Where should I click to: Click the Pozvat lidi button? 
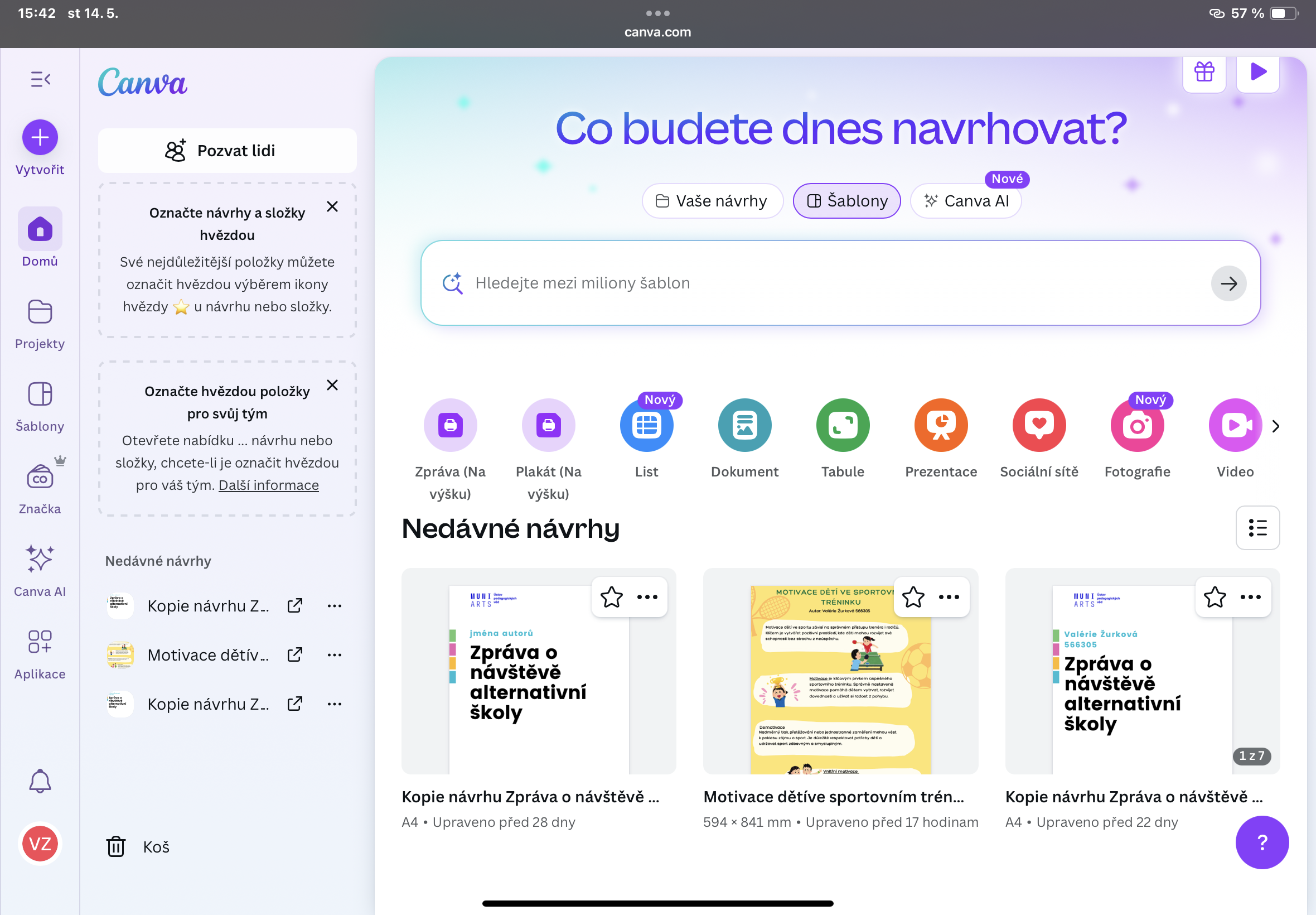(227, 151)
